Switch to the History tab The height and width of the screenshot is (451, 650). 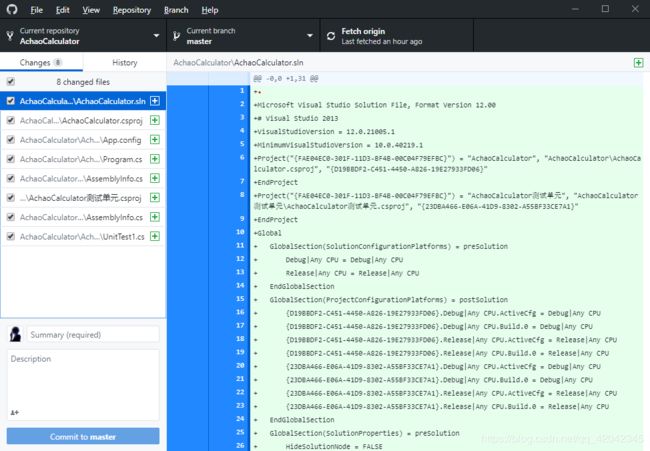click(x=124, y=63)
